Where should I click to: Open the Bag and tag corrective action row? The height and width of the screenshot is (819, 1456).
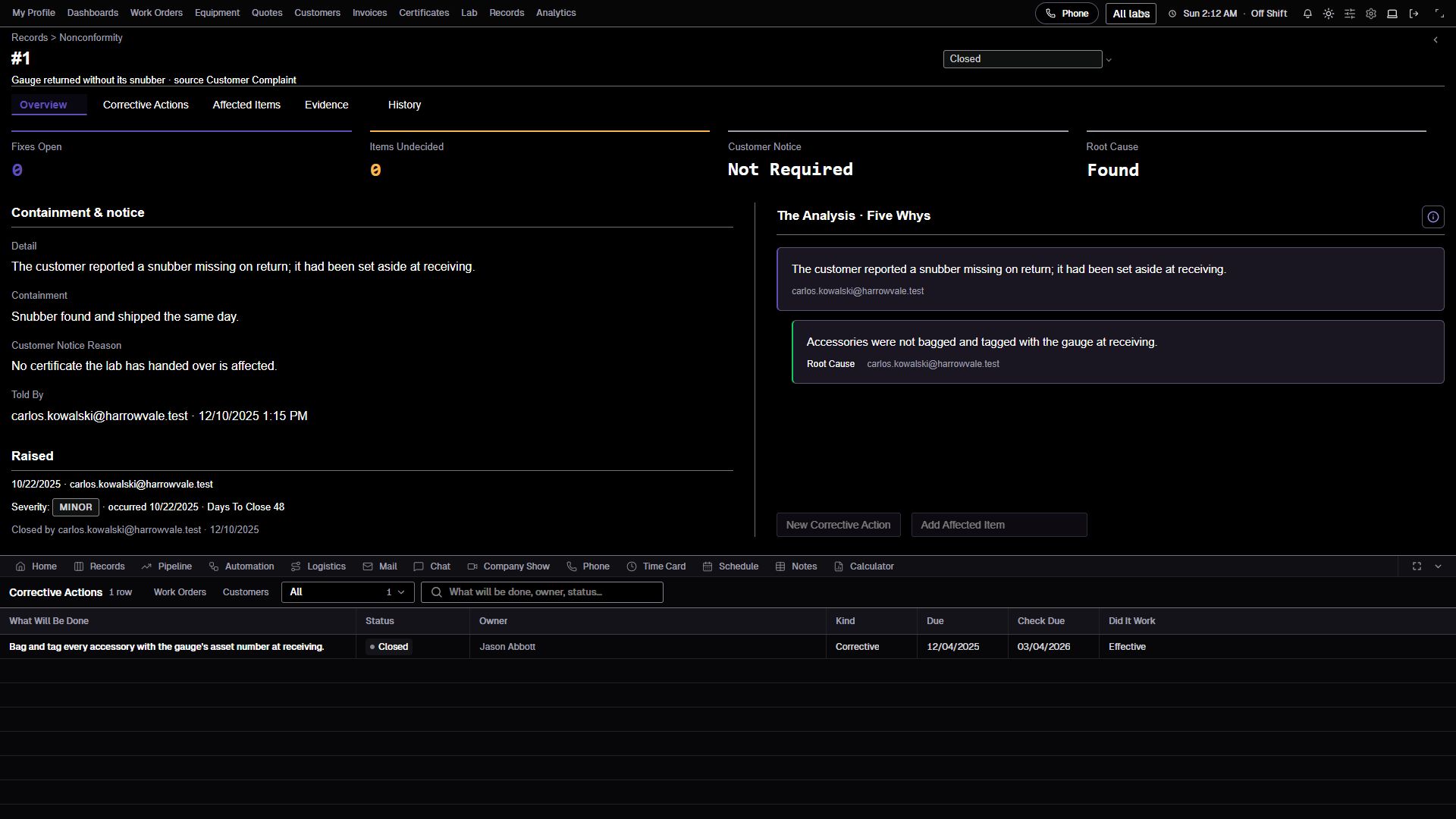[728, 647]
